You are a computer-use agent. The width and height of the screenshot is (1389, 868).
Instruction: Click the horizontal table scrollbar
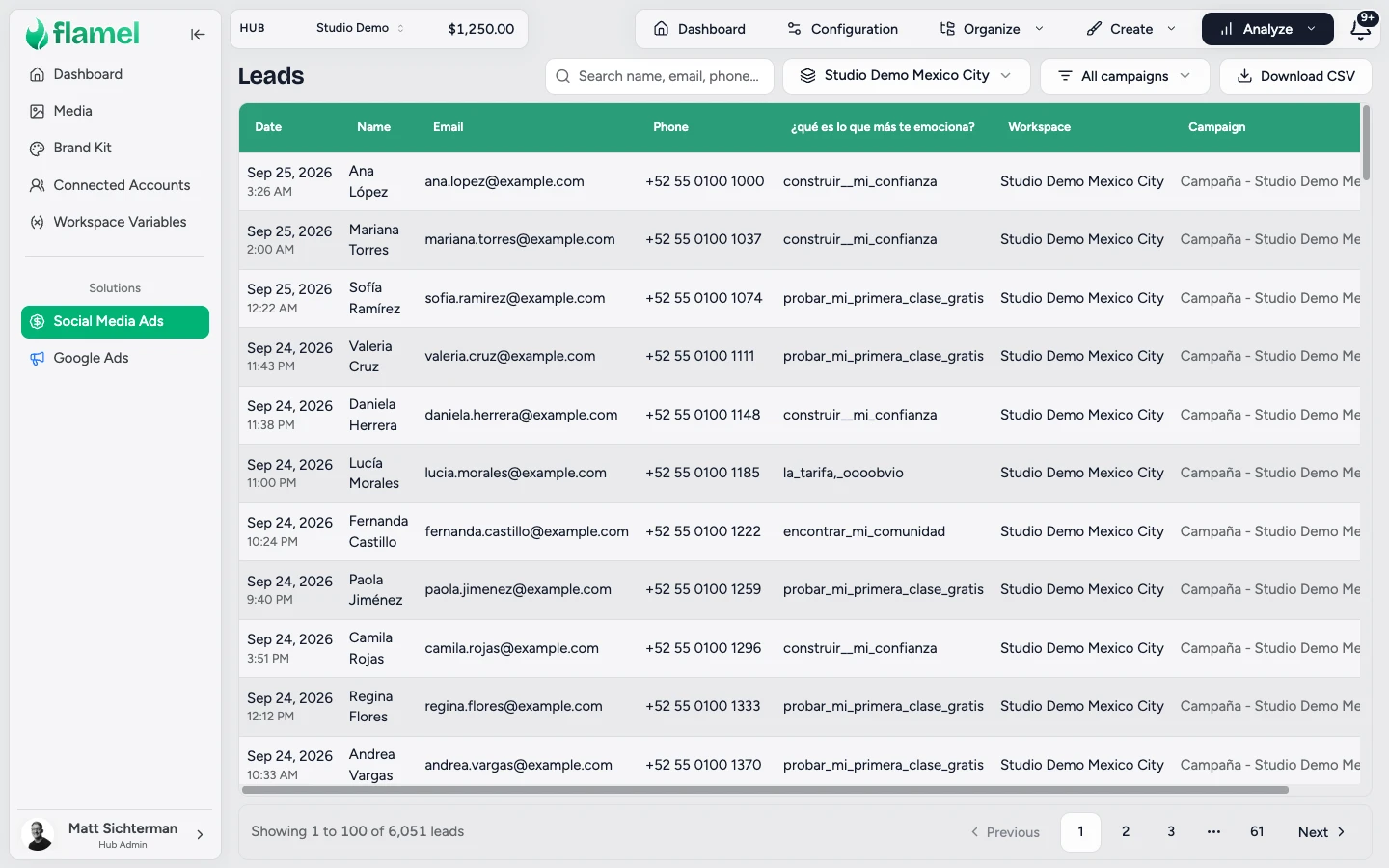[x=765, y=790]
